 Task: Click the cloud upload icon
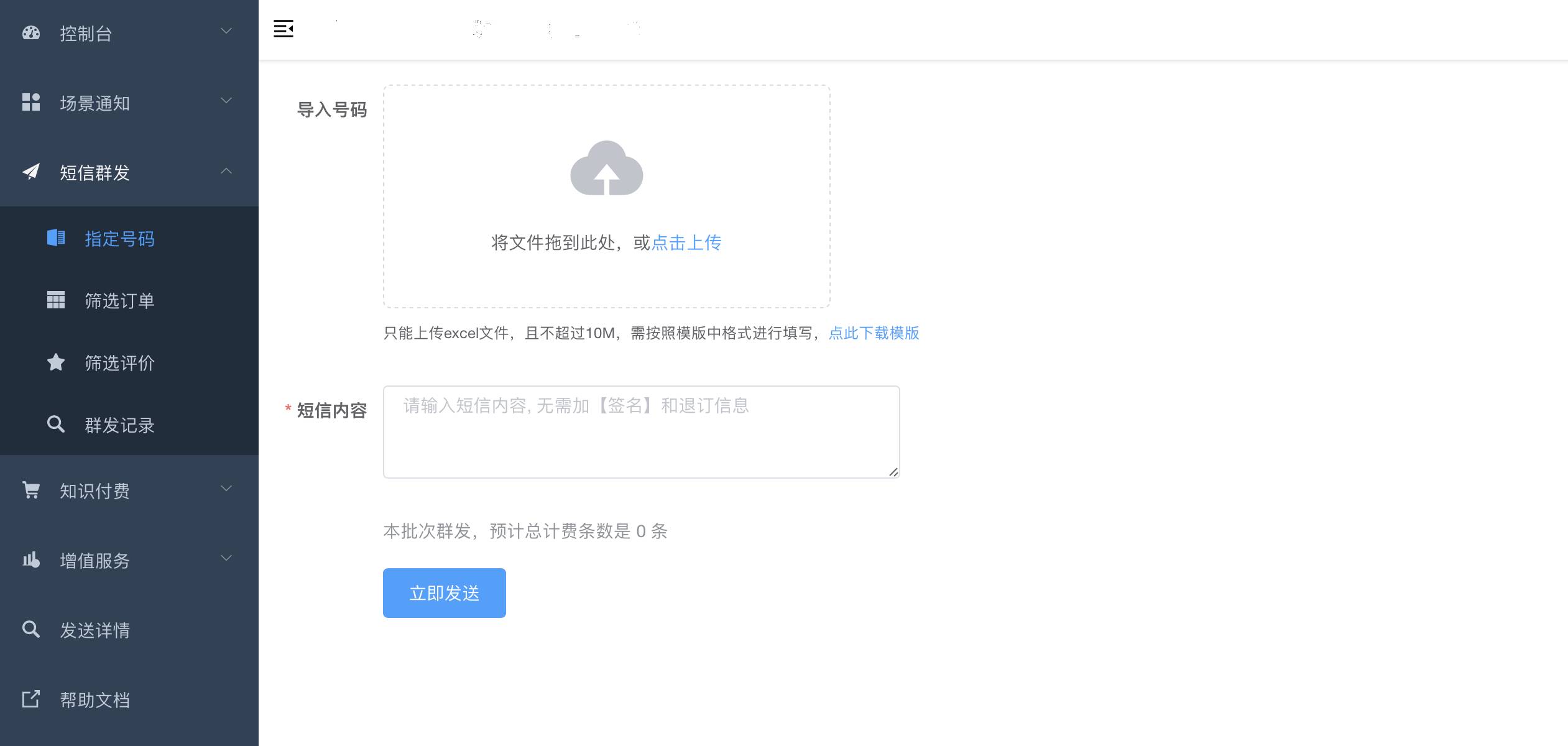pyautogui.click(x=607, y=168)
